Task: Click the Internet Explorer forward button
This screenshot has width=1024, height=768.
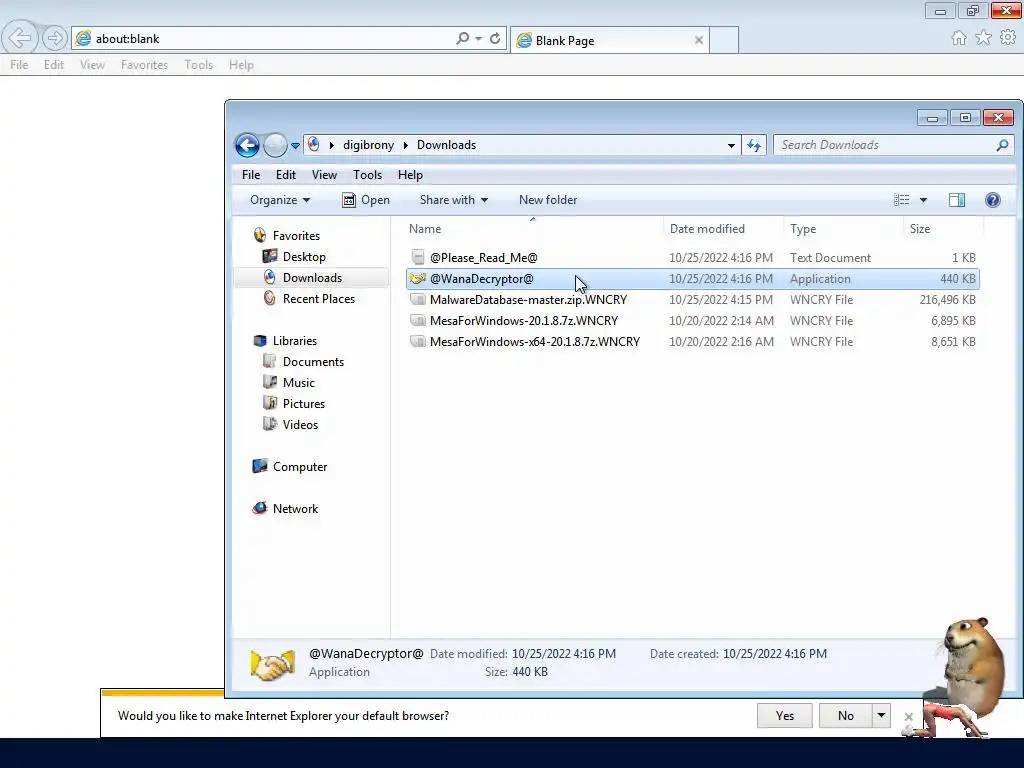Action: (x=55, y=39)
